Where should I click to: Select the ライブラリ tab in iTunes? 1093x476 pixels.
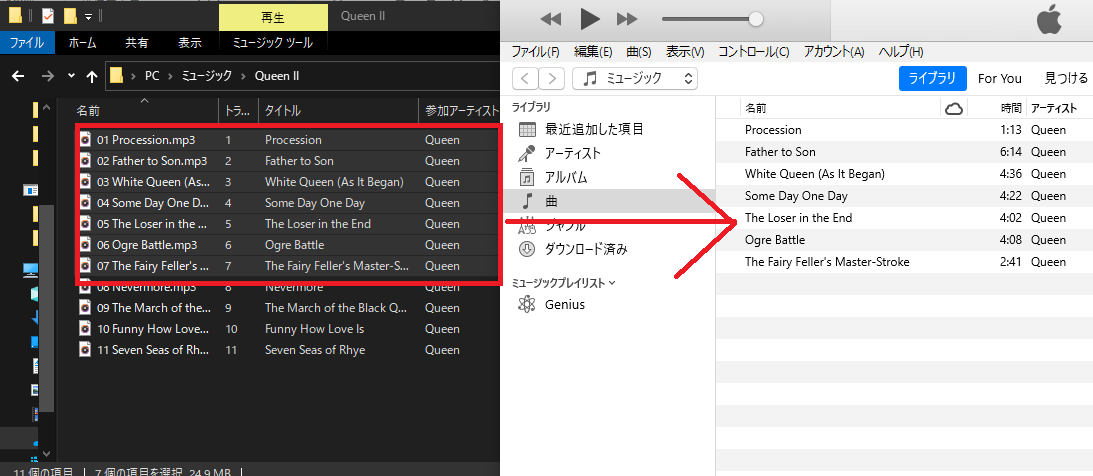[x=933, y=78]
